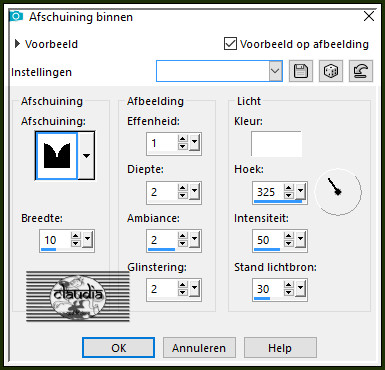Open the Stand lichtbron slider dropdown arrow
Viewport: 385px width, 370px height.
point(300,288)
